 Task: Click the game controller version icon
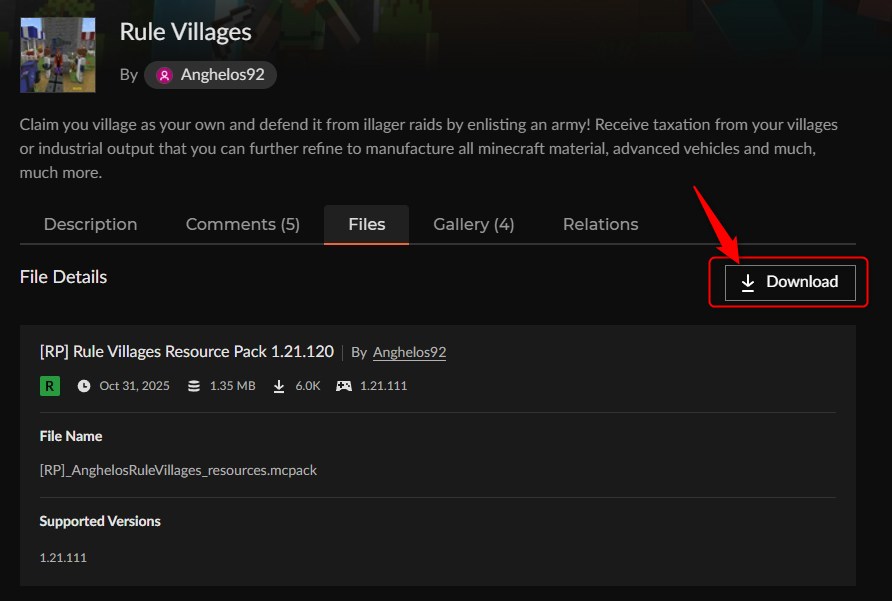pos(344,386)
